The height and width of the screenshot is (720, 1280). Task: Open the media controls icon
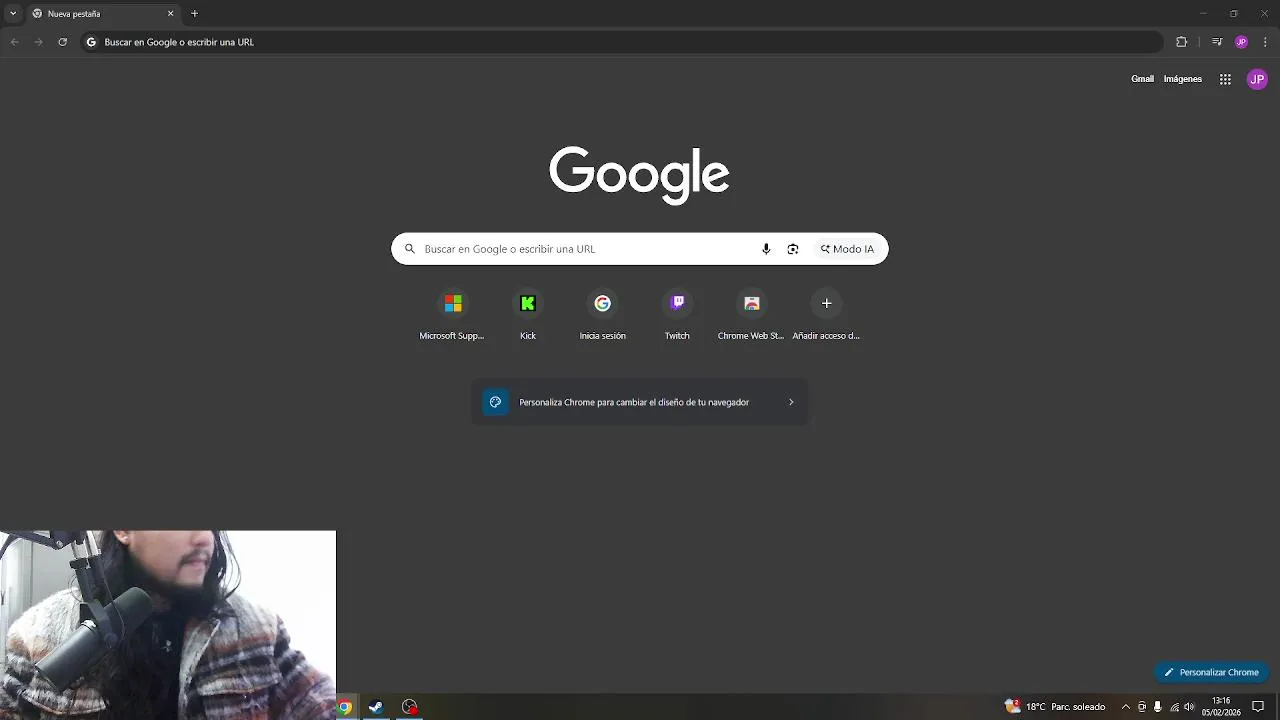pos(1217,42)
